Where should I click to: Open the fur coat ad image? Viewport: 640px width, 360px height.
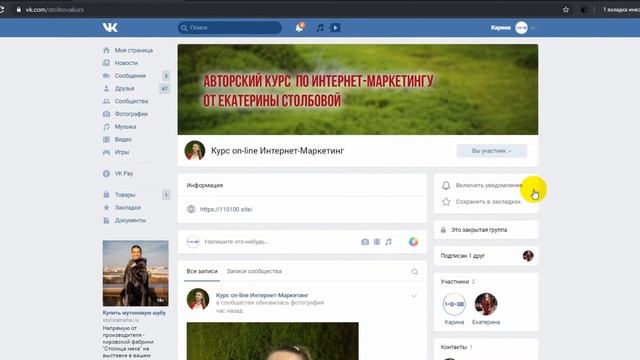coord(136,273)
